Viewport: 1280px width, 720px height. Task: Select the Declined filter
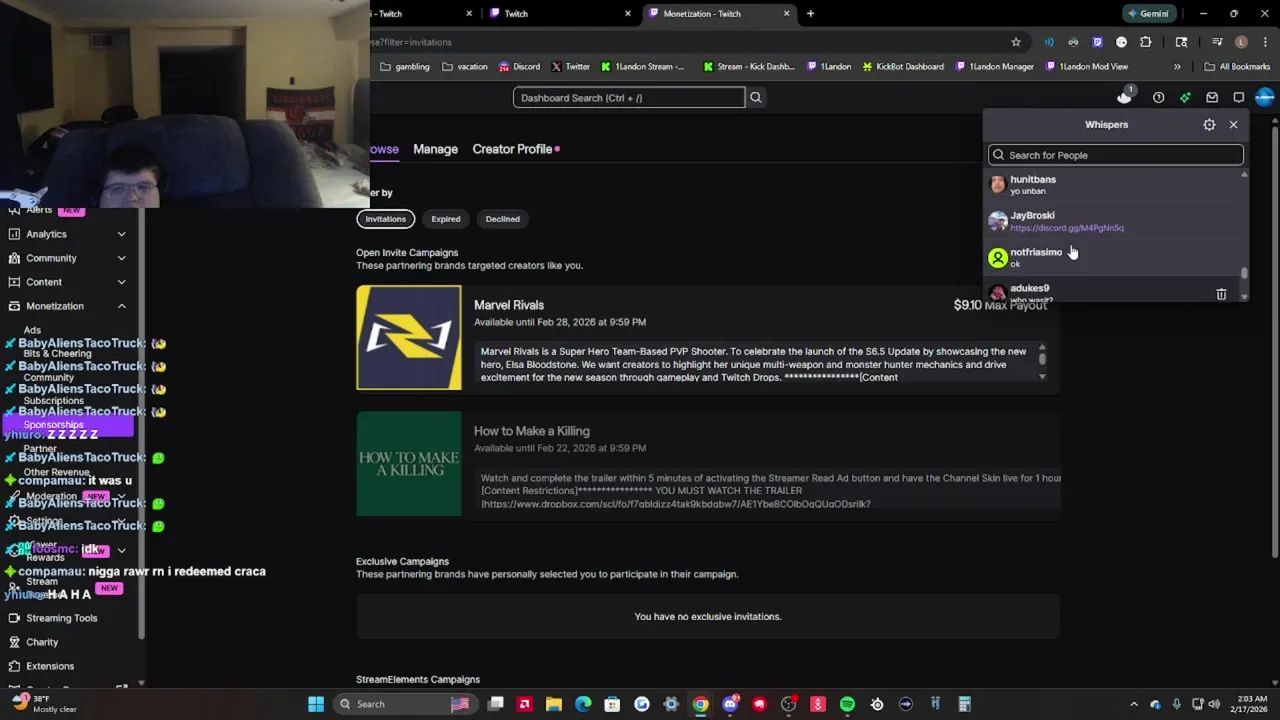[x=502, y=219]
